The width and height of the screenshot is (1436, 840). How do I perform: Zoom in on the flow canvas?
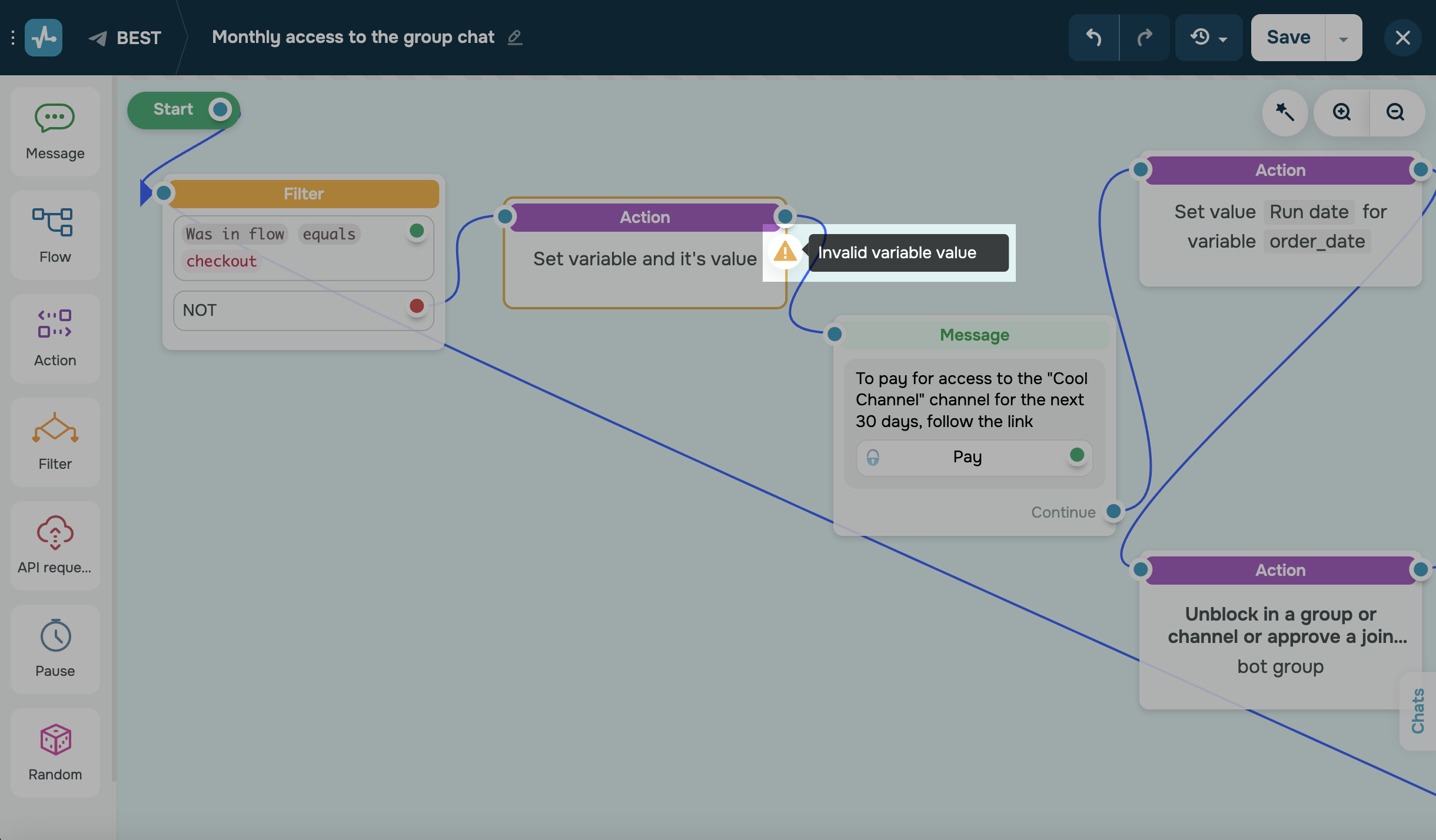pos(1342,112)
